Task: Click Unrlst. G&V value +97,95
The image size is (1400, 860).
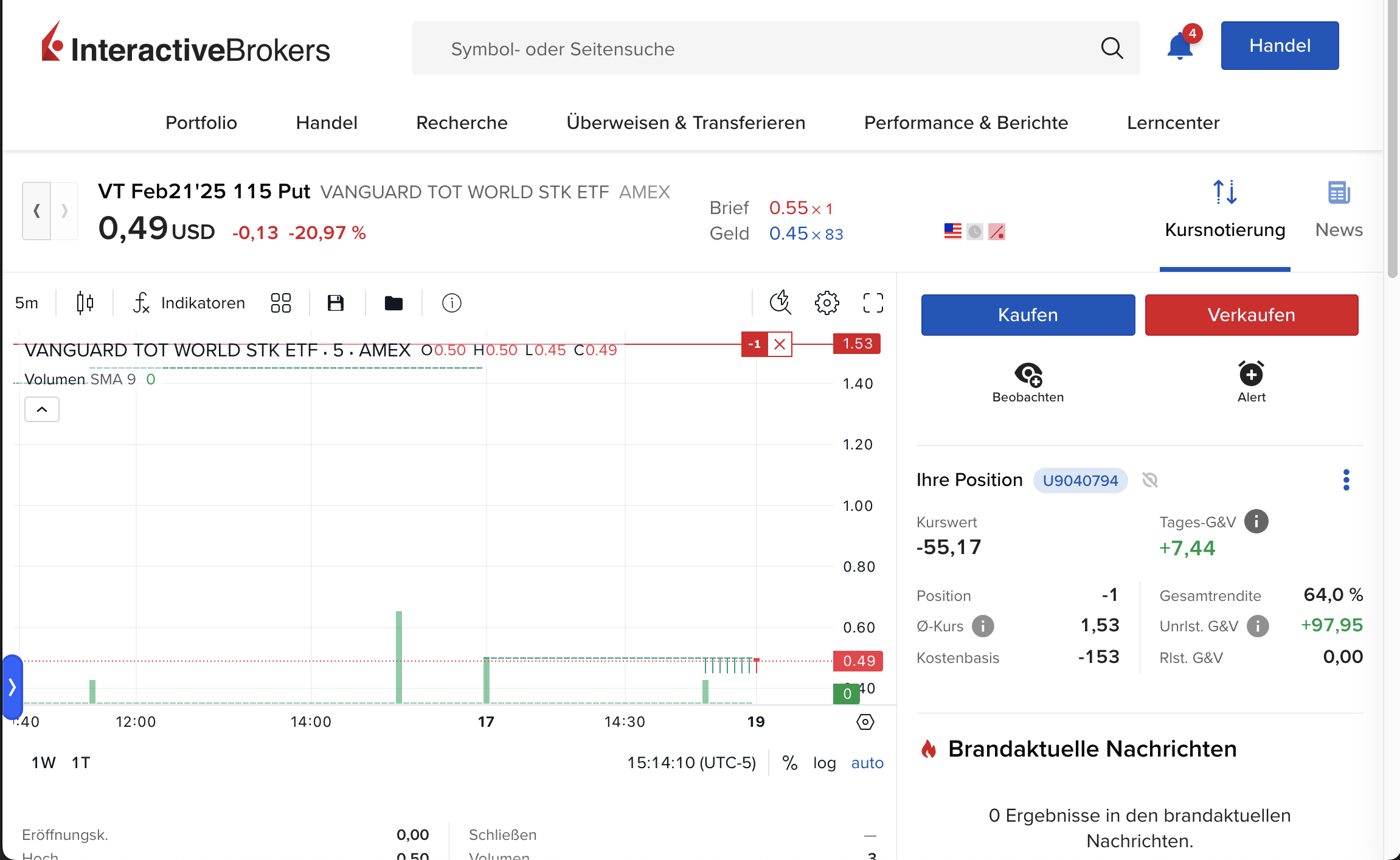Action: (x=1331, y=625)
